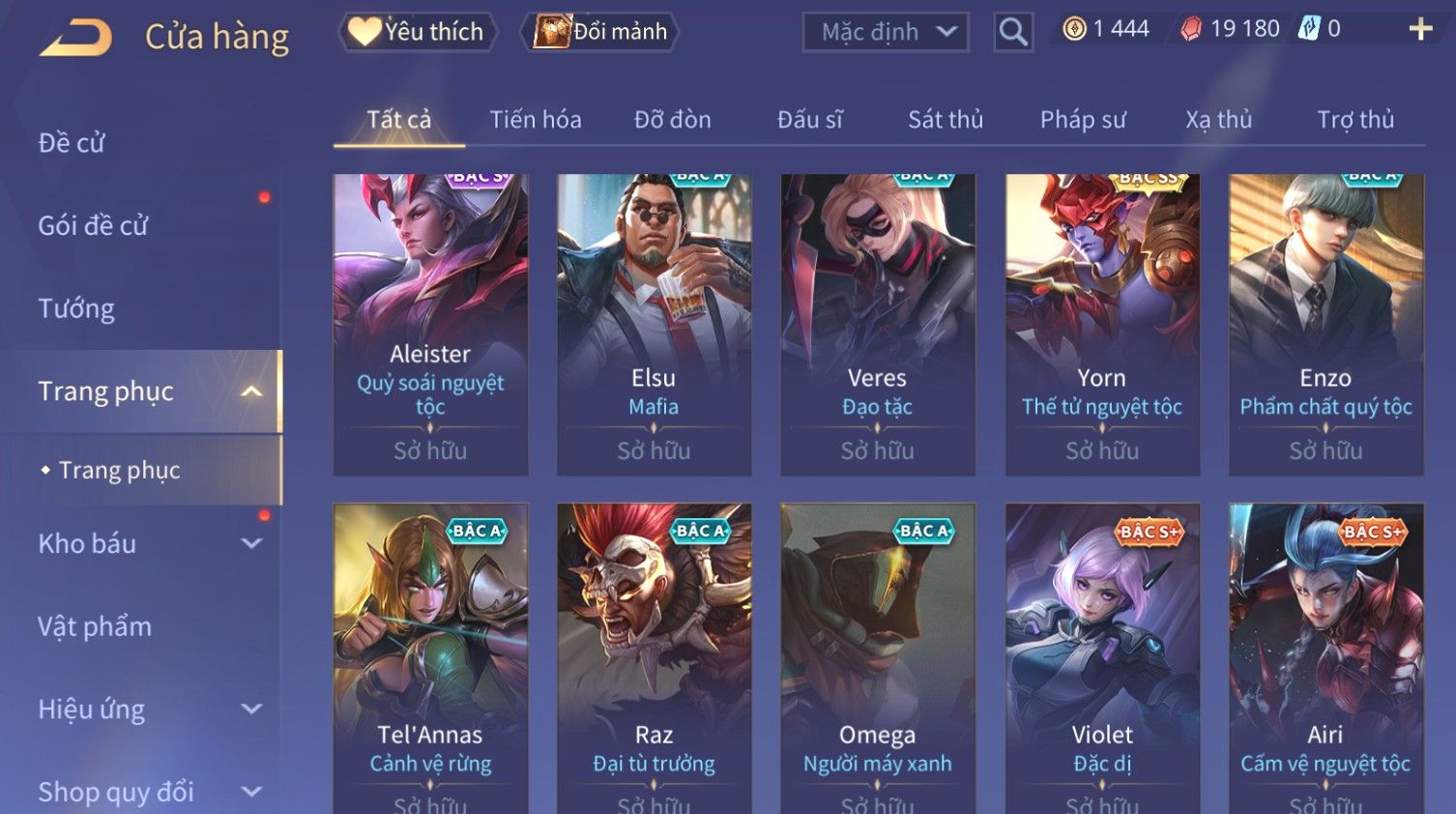
Task: Open Gói đề cử in sidebar
Action: 93,225
